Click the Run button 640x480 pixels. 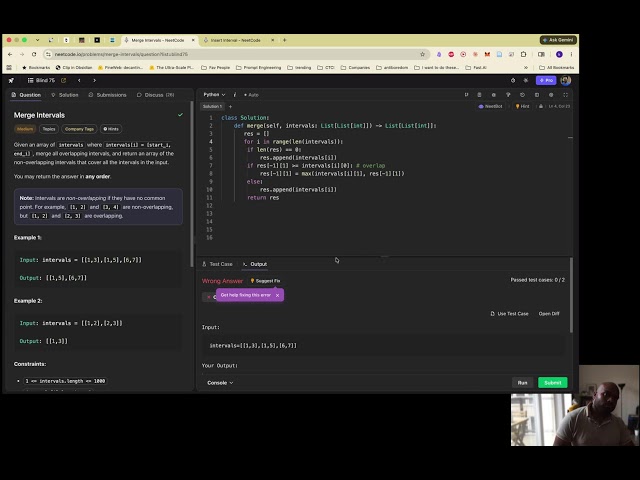[x=522, y=383]
